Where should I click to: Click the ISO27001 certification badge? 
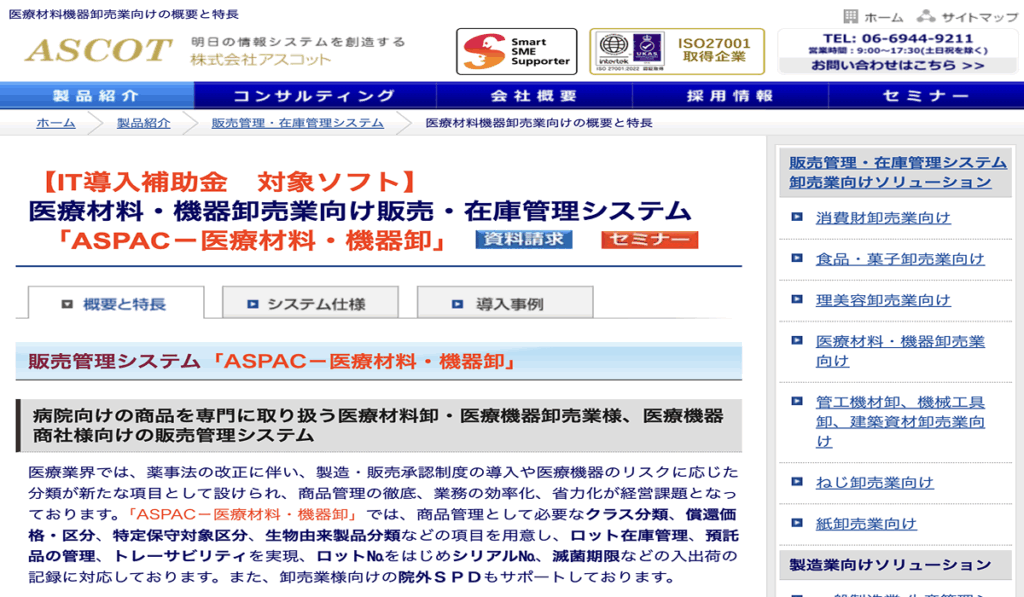click(677, 51)
